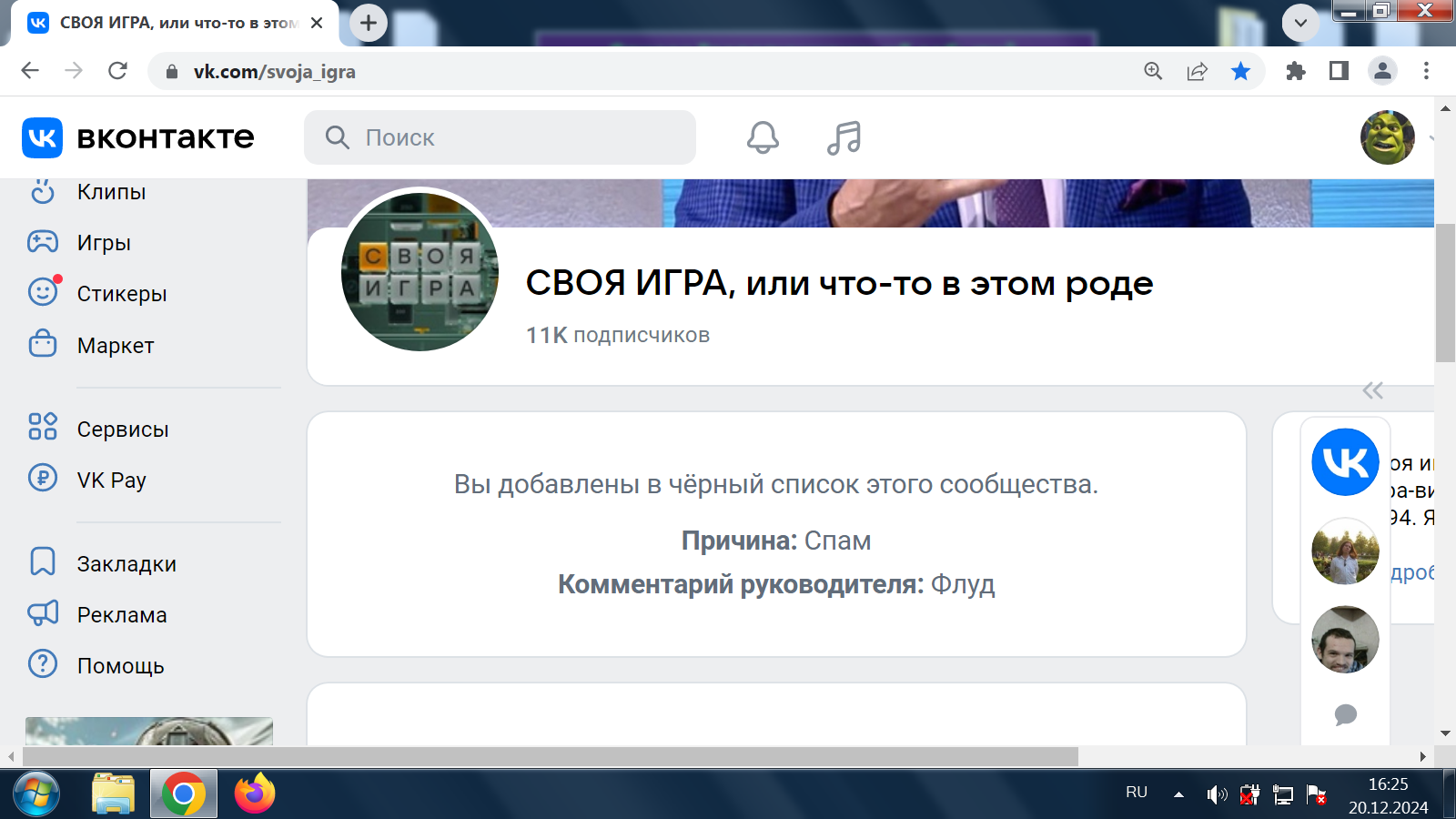Open File Explorer from taskbar
Screen dimensions: 1456x819
coord(113,794)
